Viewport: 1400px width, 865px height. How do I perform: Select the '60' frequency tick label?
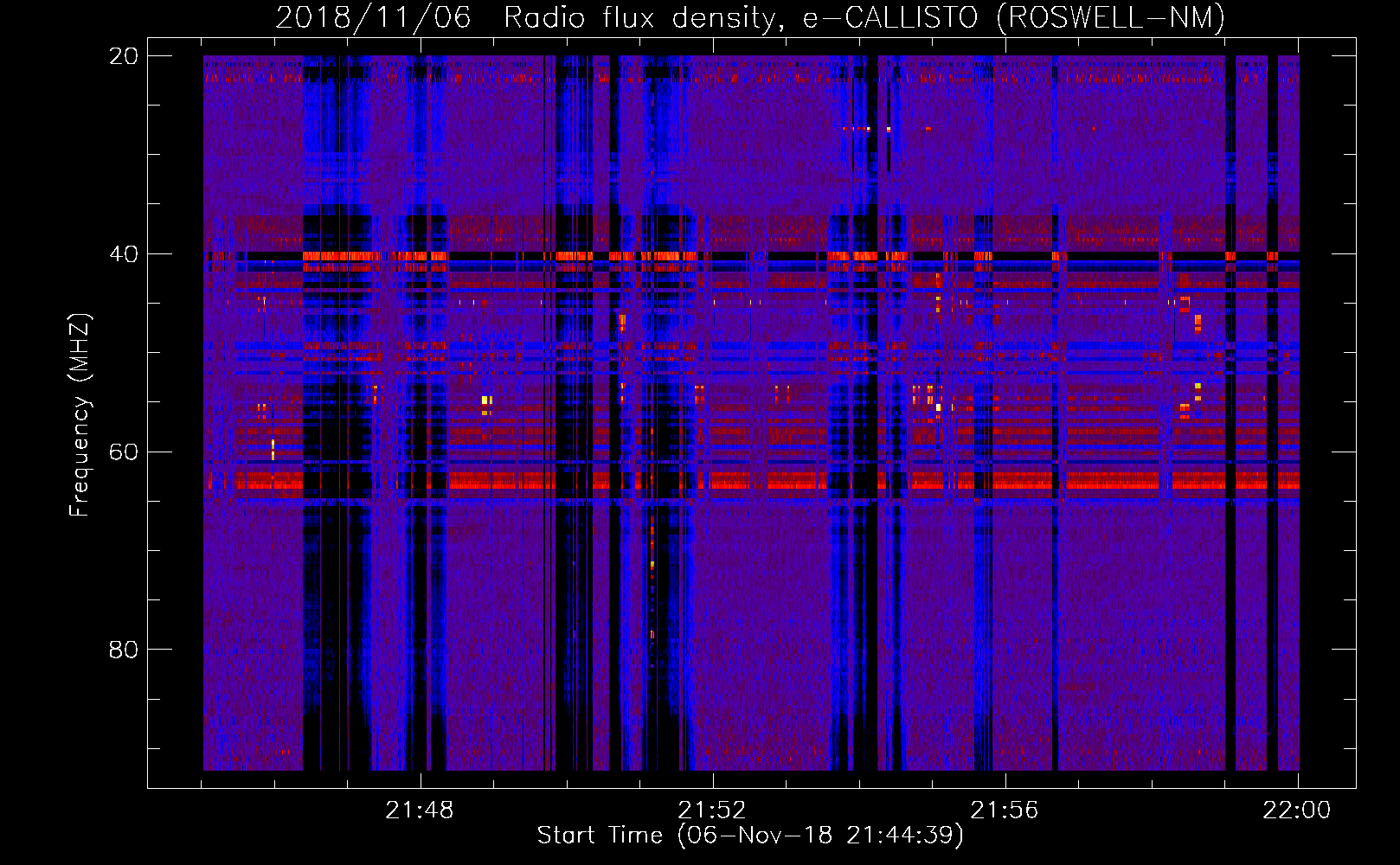click(123, 452)
